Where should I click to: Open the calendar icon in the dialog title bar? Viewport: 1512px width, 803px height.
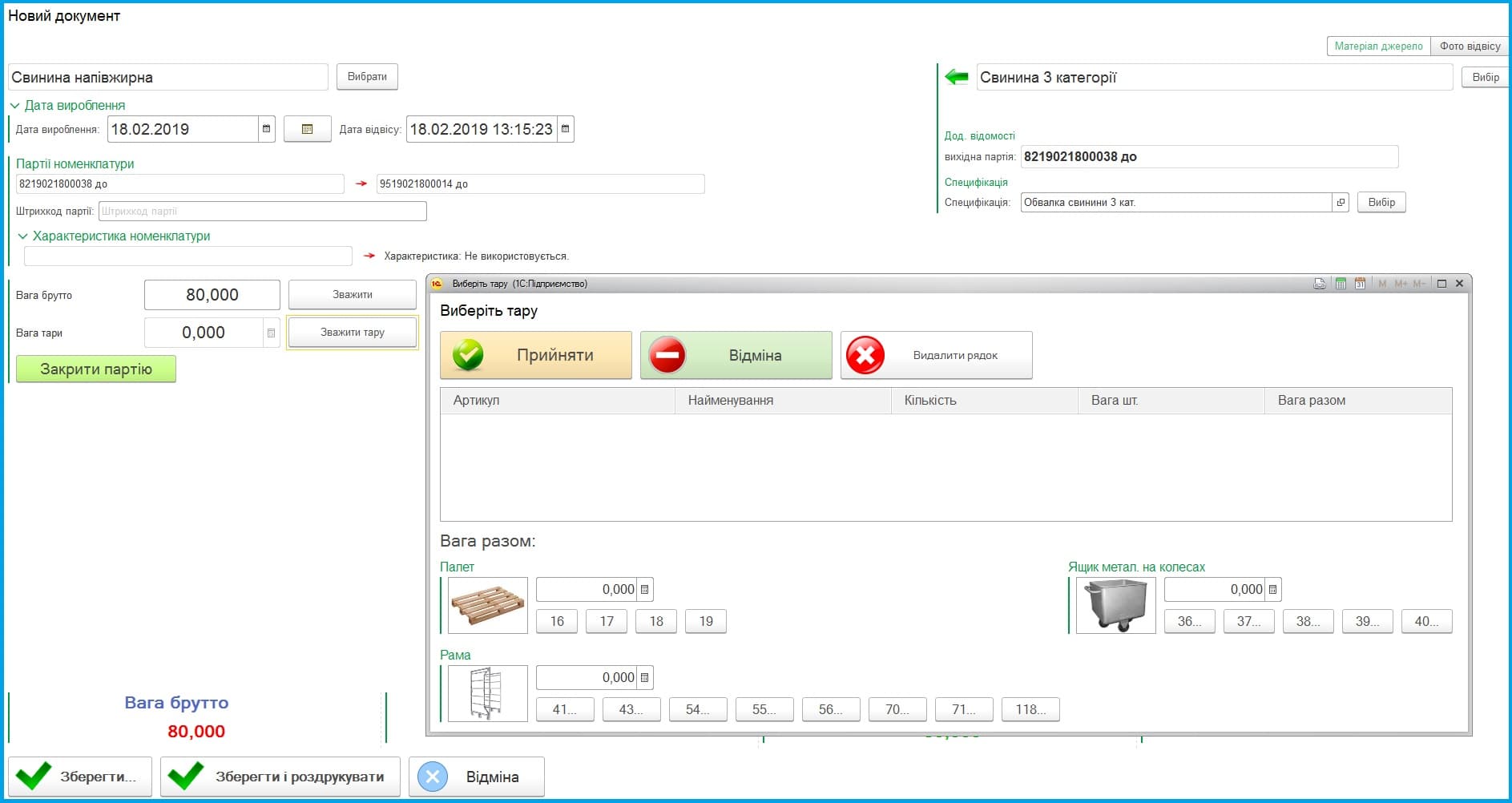1360,284
